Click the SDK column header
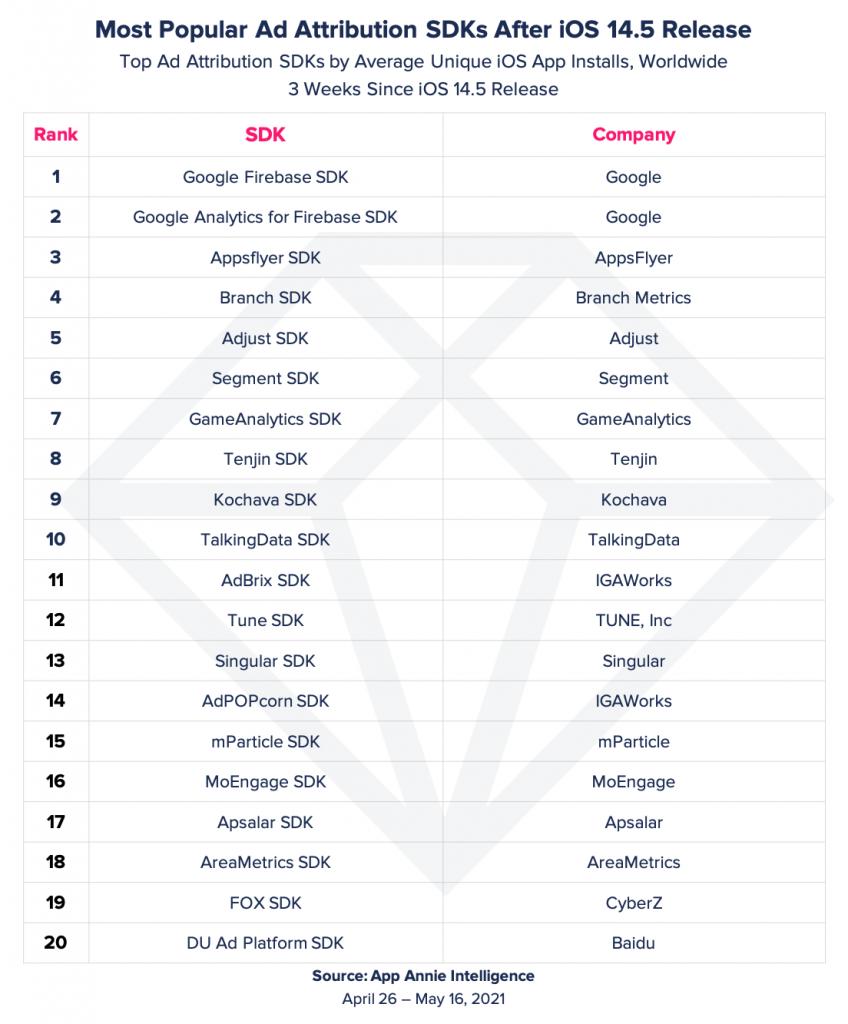This screenshot has height=1024, width=848. point(265,135)
